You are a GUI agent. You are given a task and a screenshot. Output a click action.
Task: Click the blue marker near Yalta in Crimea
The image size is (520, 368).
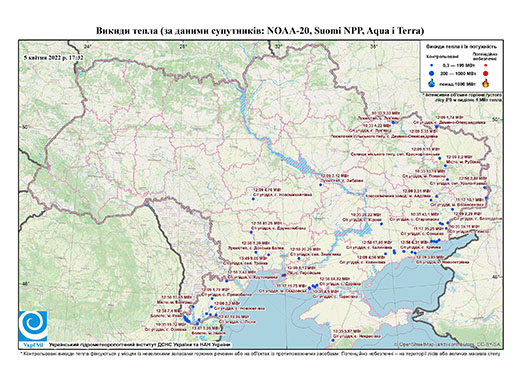point(333,340)
